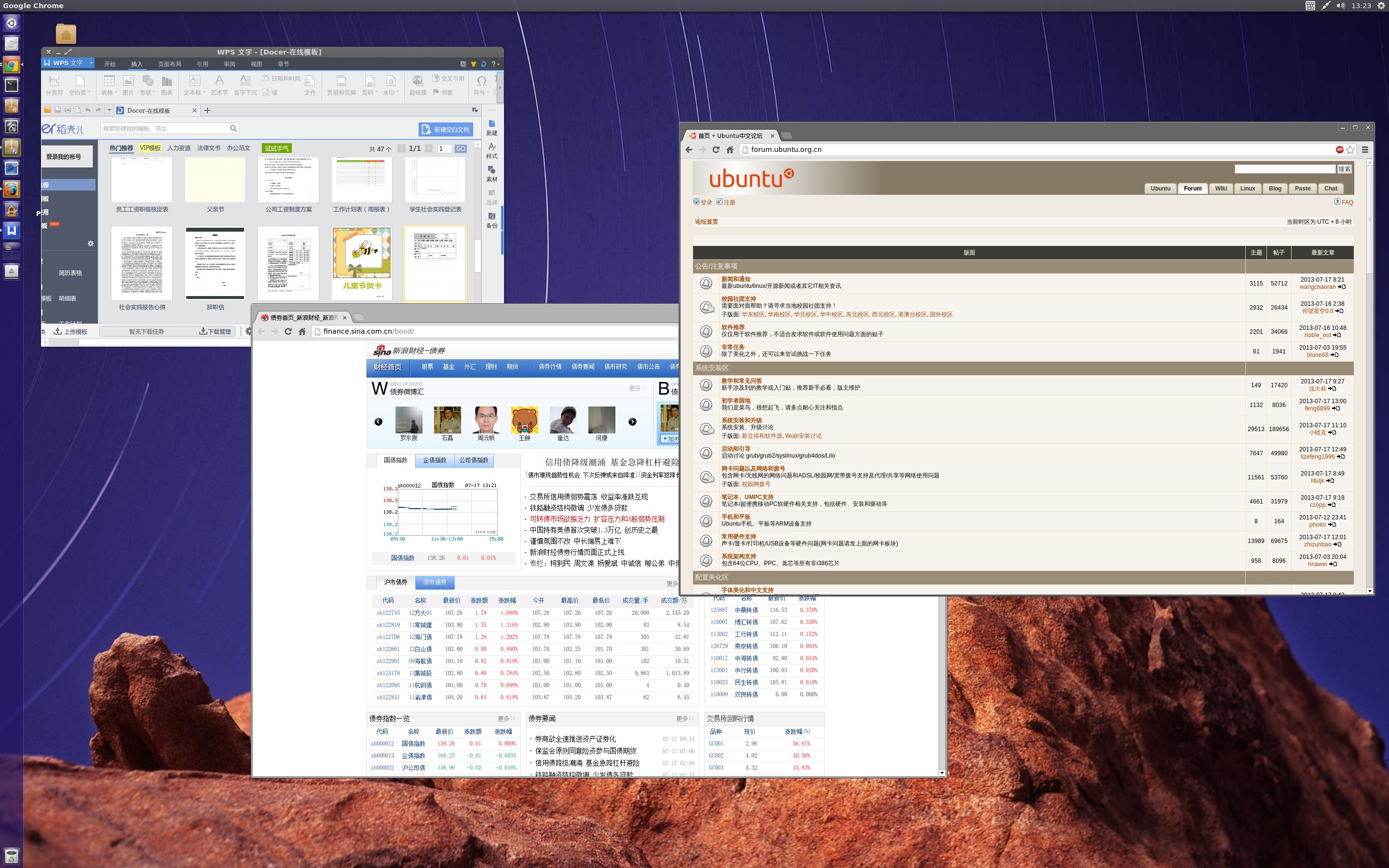
Task: Click the 备份 backup icon in WPS right sidebar
Action: tap(491, 216)
